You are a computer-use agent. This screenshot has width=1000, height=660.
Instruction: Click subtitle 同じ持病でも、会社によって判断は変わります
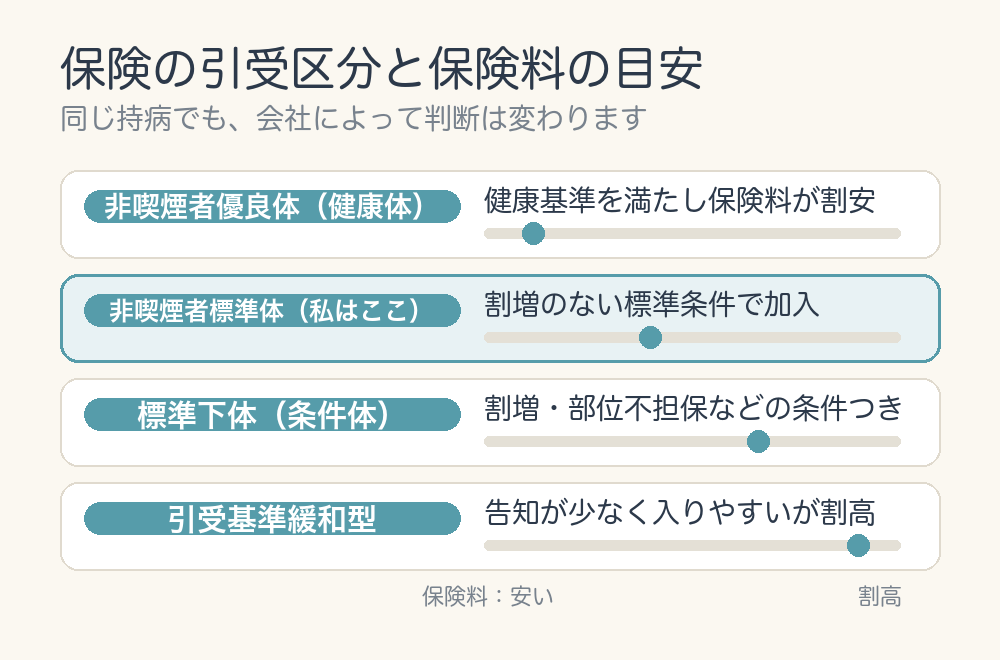[354, 118]
